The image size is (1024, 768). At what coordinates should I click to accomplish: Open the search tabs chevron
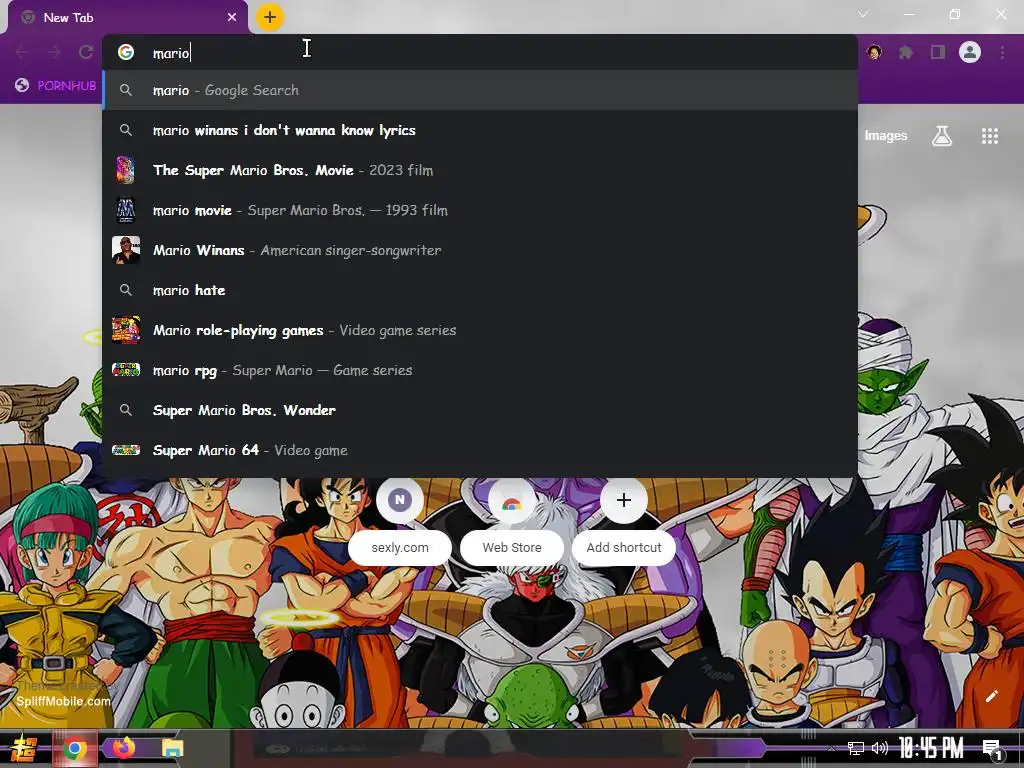[863, 14]
